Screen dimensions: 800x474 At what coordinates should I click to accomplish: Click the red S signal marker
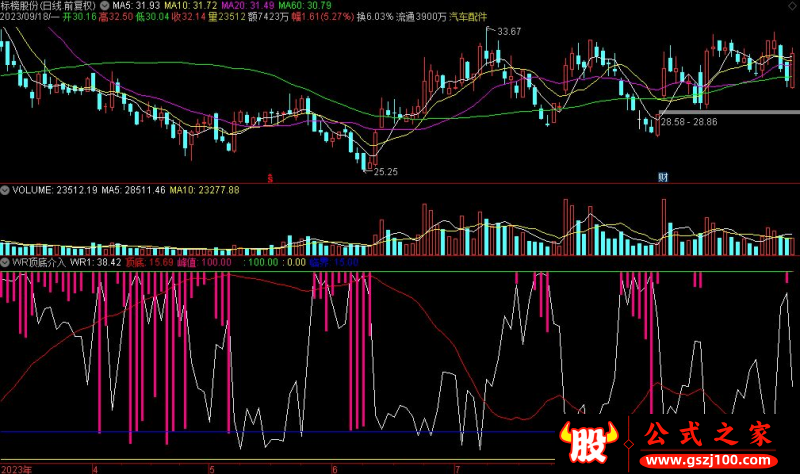click(x=270, y=178)
